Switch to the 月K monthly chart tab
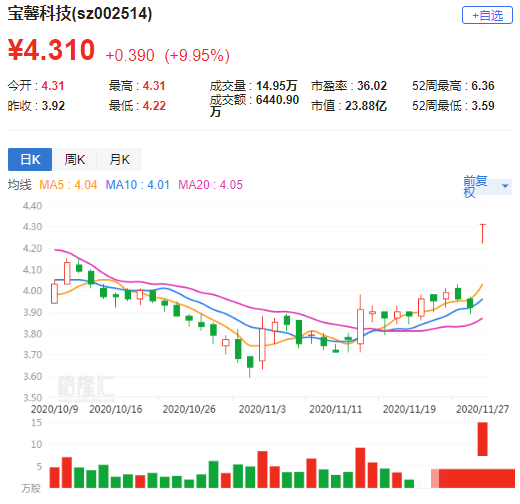Screen dimensions: 520x504 point(120,159)
